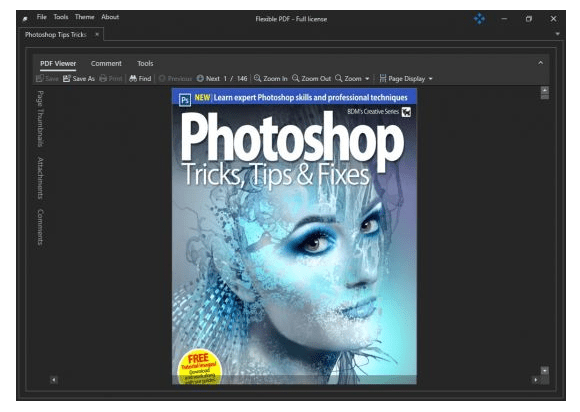The width and height of the screenshot is (580, 412).
Task: Click the Save As toolbar button
Action: (x=79, y=79)
